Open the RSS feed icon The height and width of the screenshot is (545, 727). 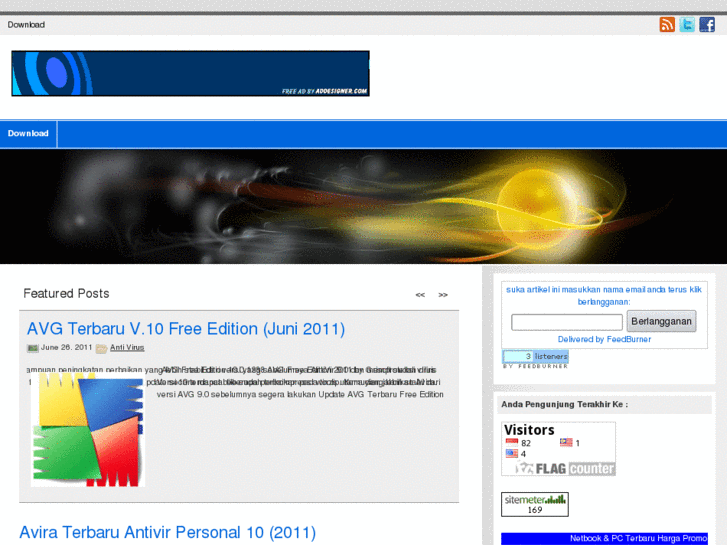(667, 25)
